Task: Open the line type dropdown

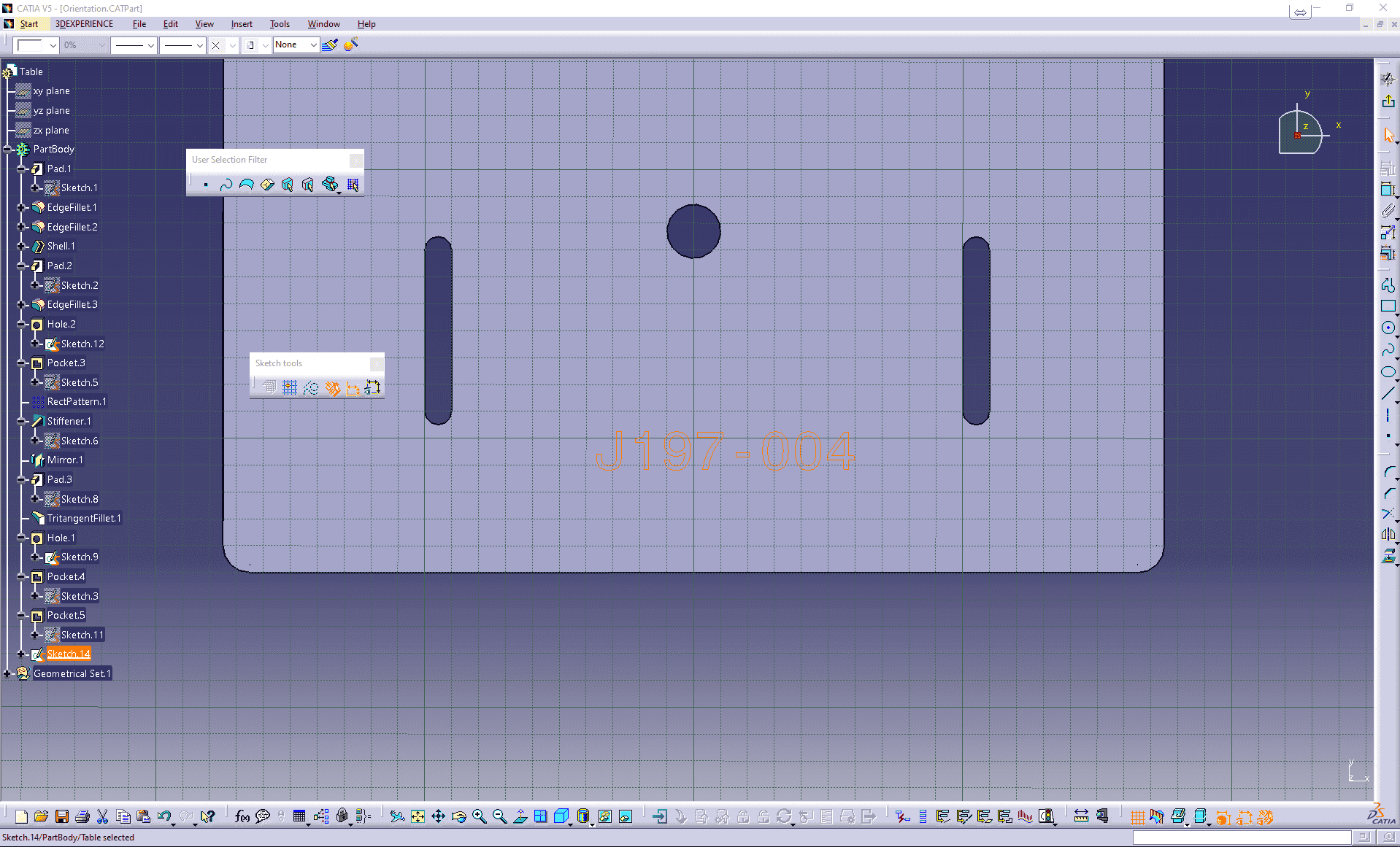Action: pos(182,45)
